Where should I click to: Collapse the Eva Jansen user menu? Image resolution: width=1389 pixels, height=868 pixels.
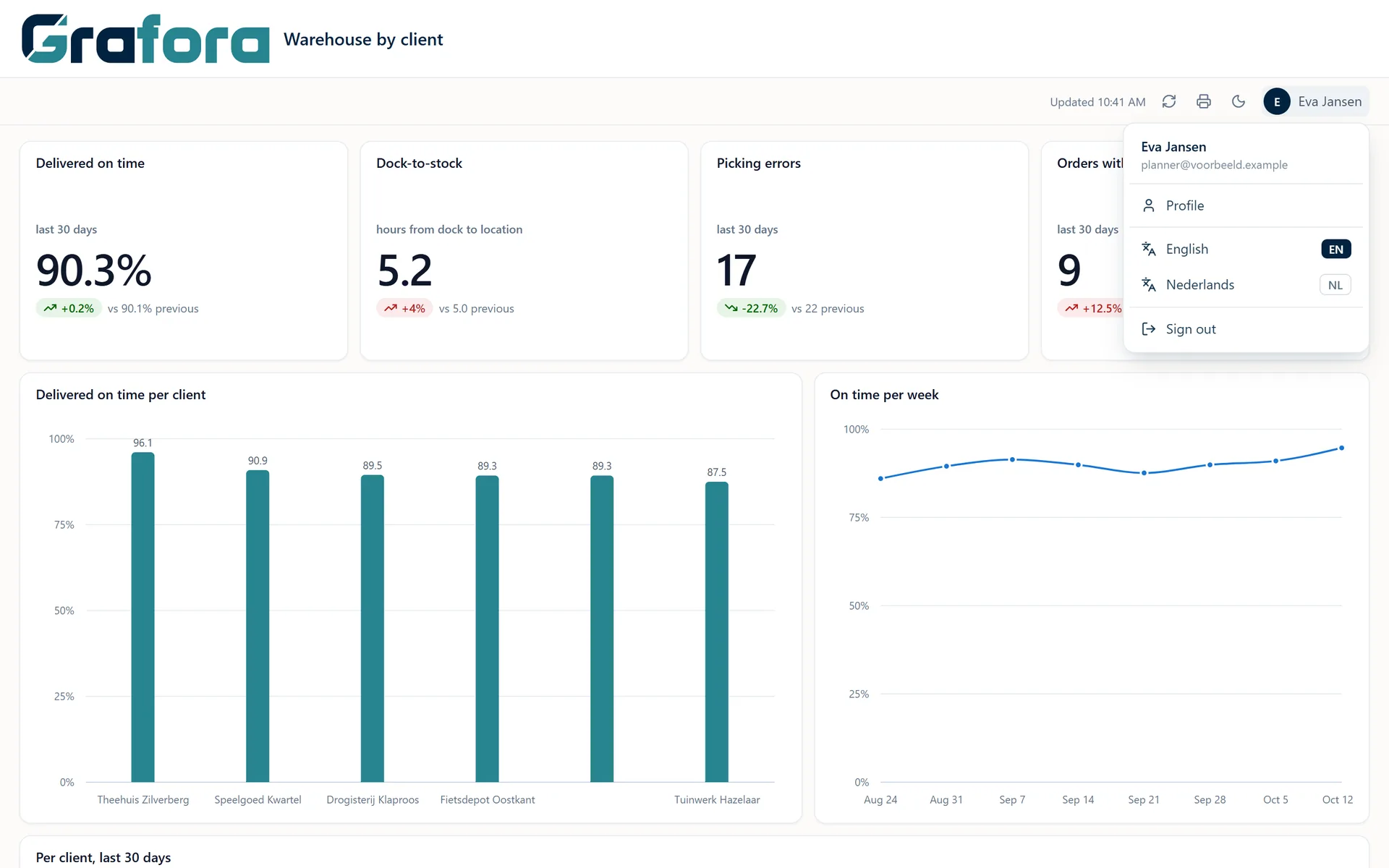coord(1316,102)
